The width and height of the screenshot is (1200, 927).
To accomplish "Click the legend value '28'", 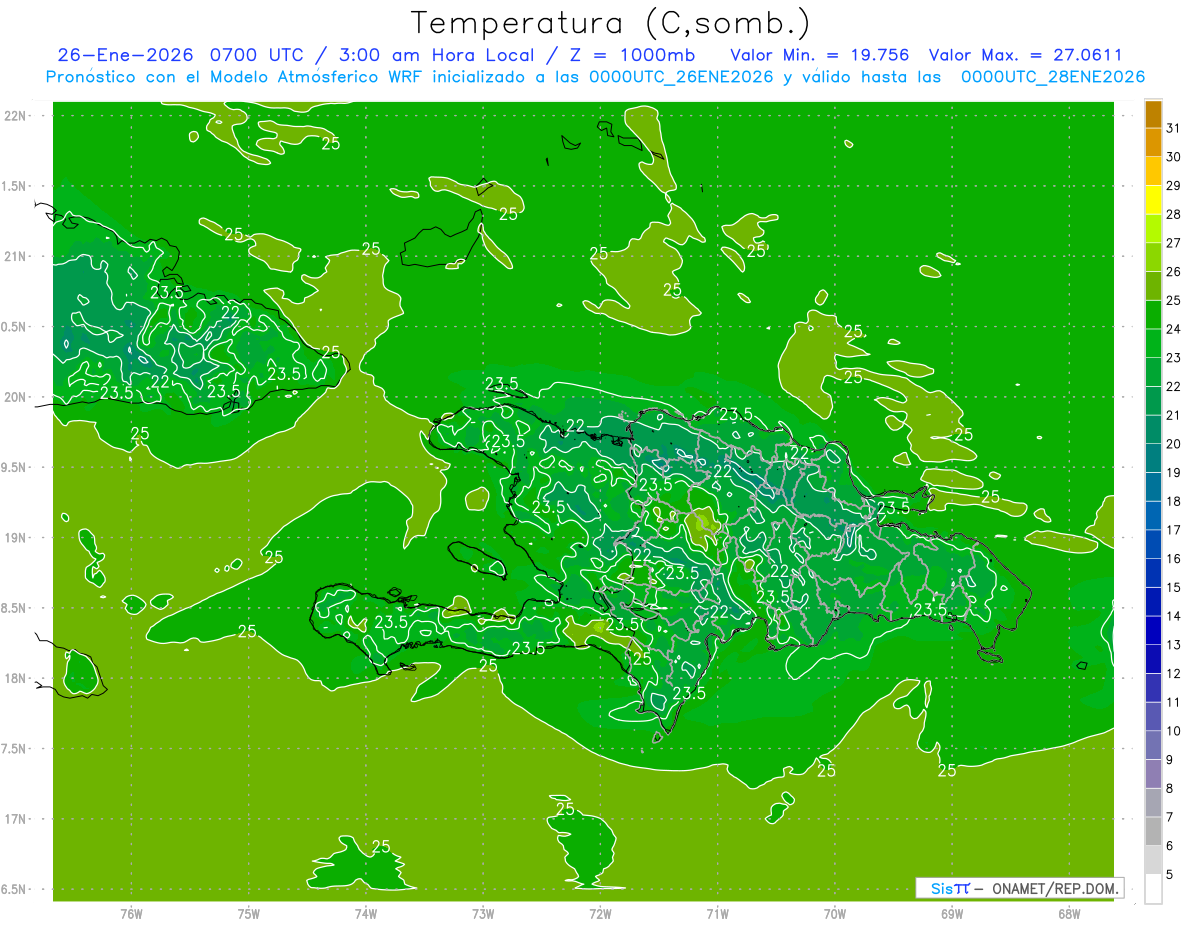I will [x=1174, y=215].
